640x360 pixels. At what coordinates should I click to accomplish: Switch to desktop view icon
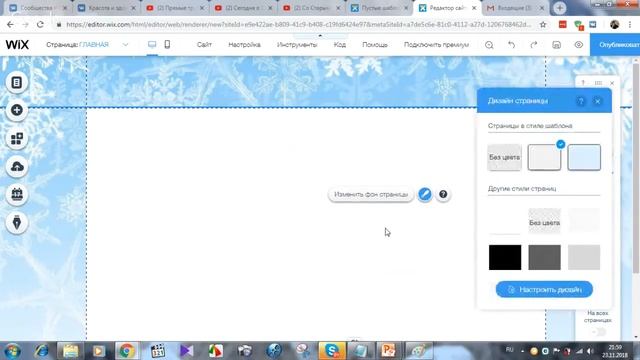click(x=152, y=44)
